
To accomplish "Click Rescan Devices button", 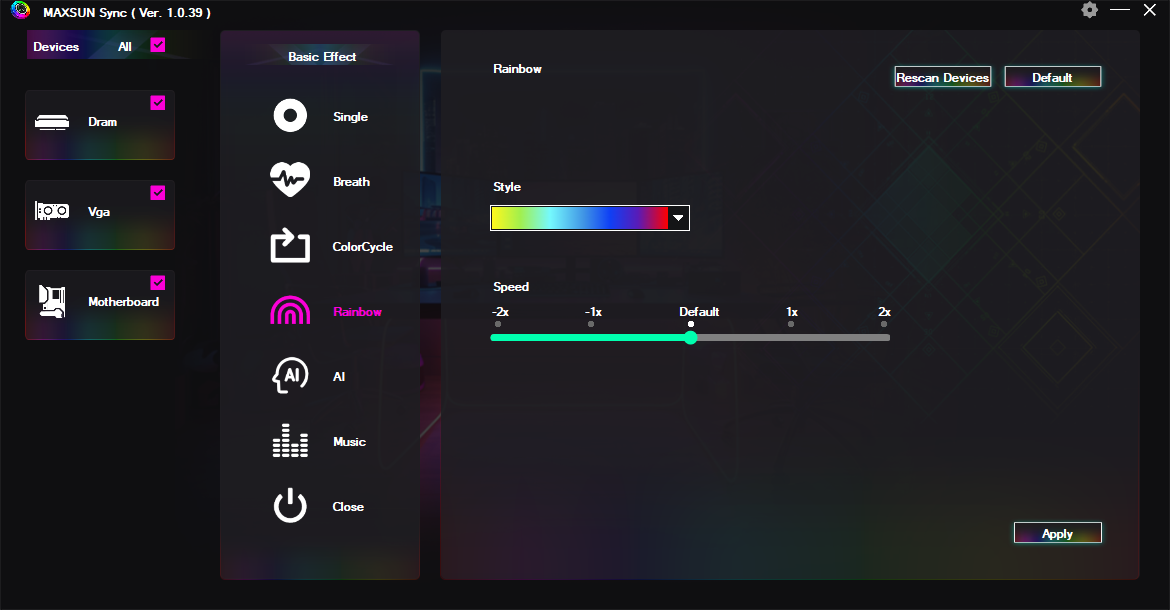I will point(942,77).
